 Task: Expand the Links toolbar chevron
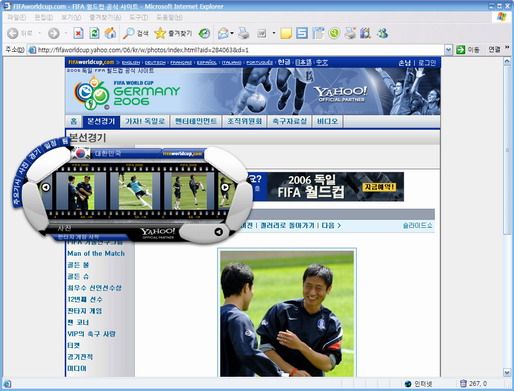coord(507,48)
